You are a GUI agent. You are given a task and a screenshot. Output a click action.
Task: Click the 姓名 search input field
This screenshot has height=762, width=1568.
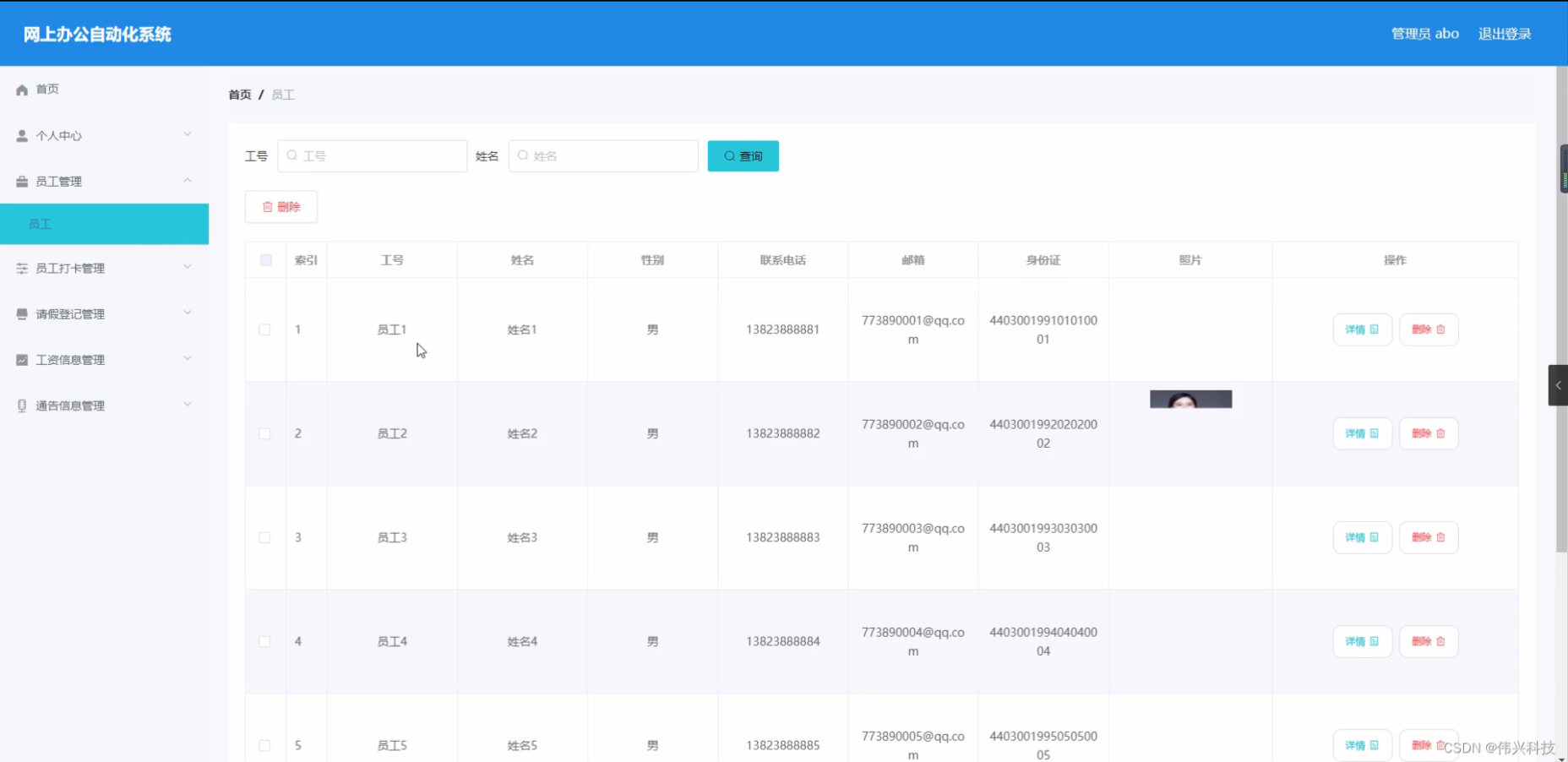pyautogui.click(x=603, y=156)
